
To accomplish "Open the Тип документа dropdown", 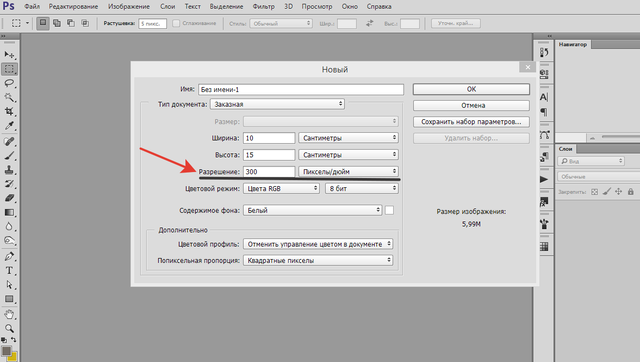I will coord(277,104).
